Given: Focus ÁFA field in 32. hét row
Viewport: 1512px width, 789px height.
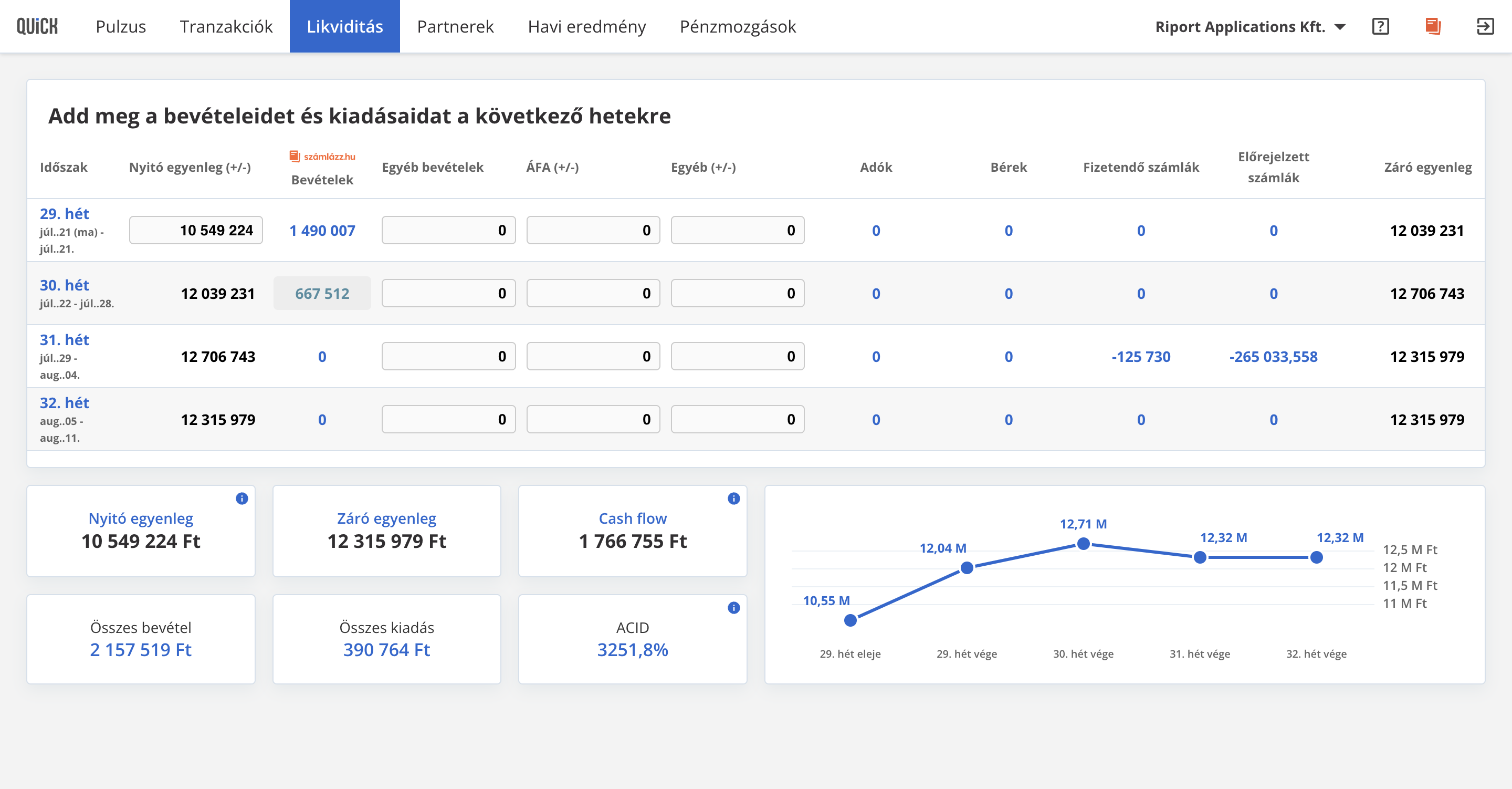Looking at the screenshot, I should (593, 420).
